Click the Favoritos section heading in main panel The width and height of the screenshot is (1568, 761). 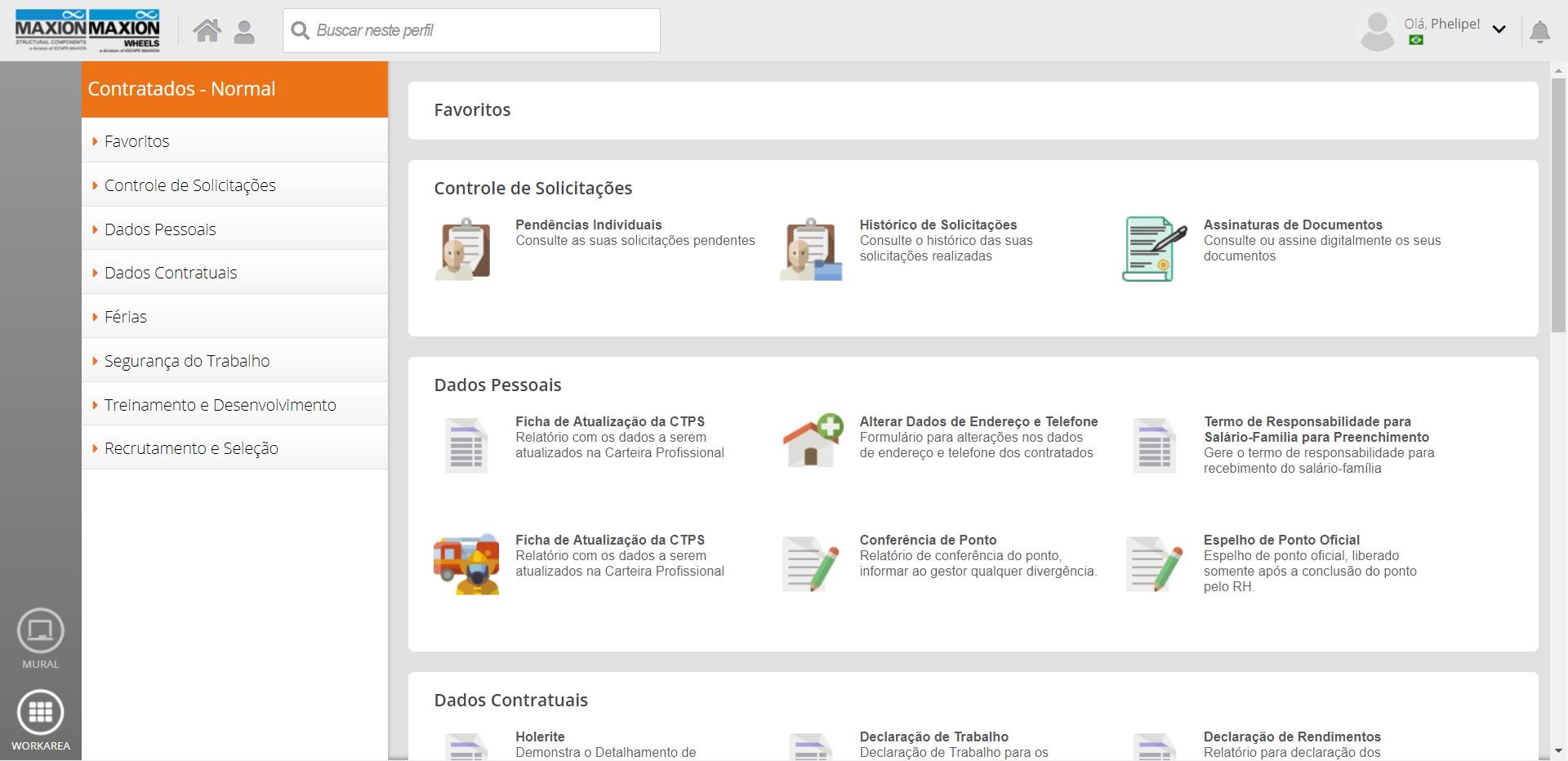(472, 110)
